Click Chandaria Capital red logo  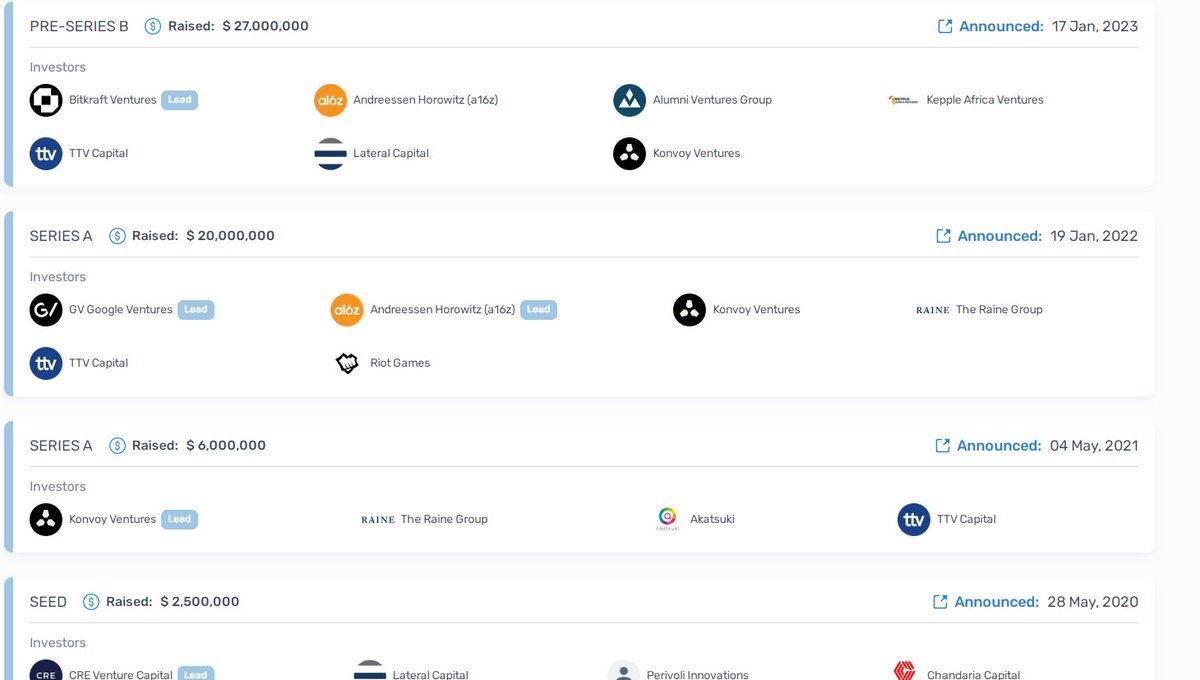pyautogui.click(x=904, y=671)
